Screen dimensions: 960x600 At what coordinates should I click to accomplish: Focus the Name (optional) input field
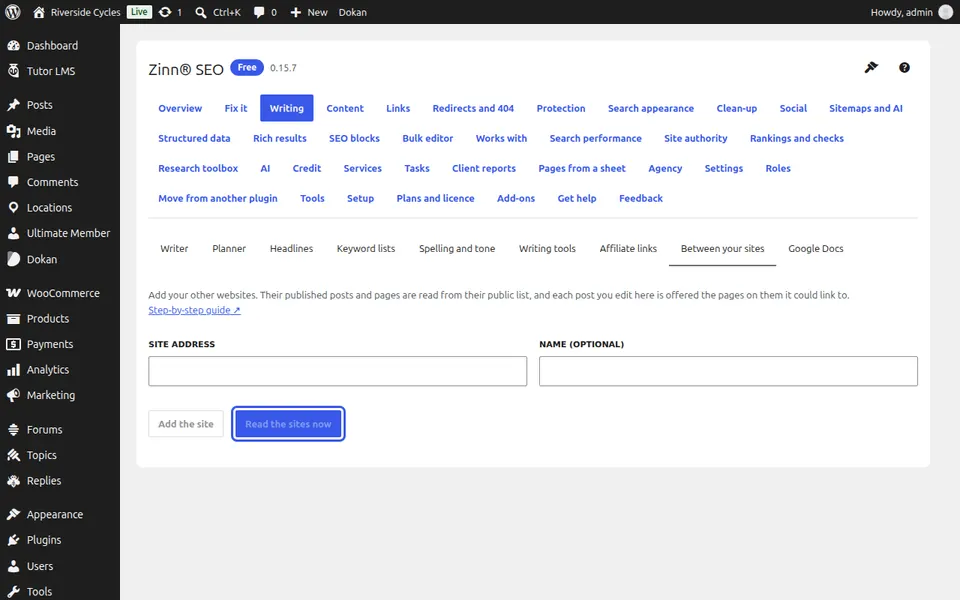(728, 371)
